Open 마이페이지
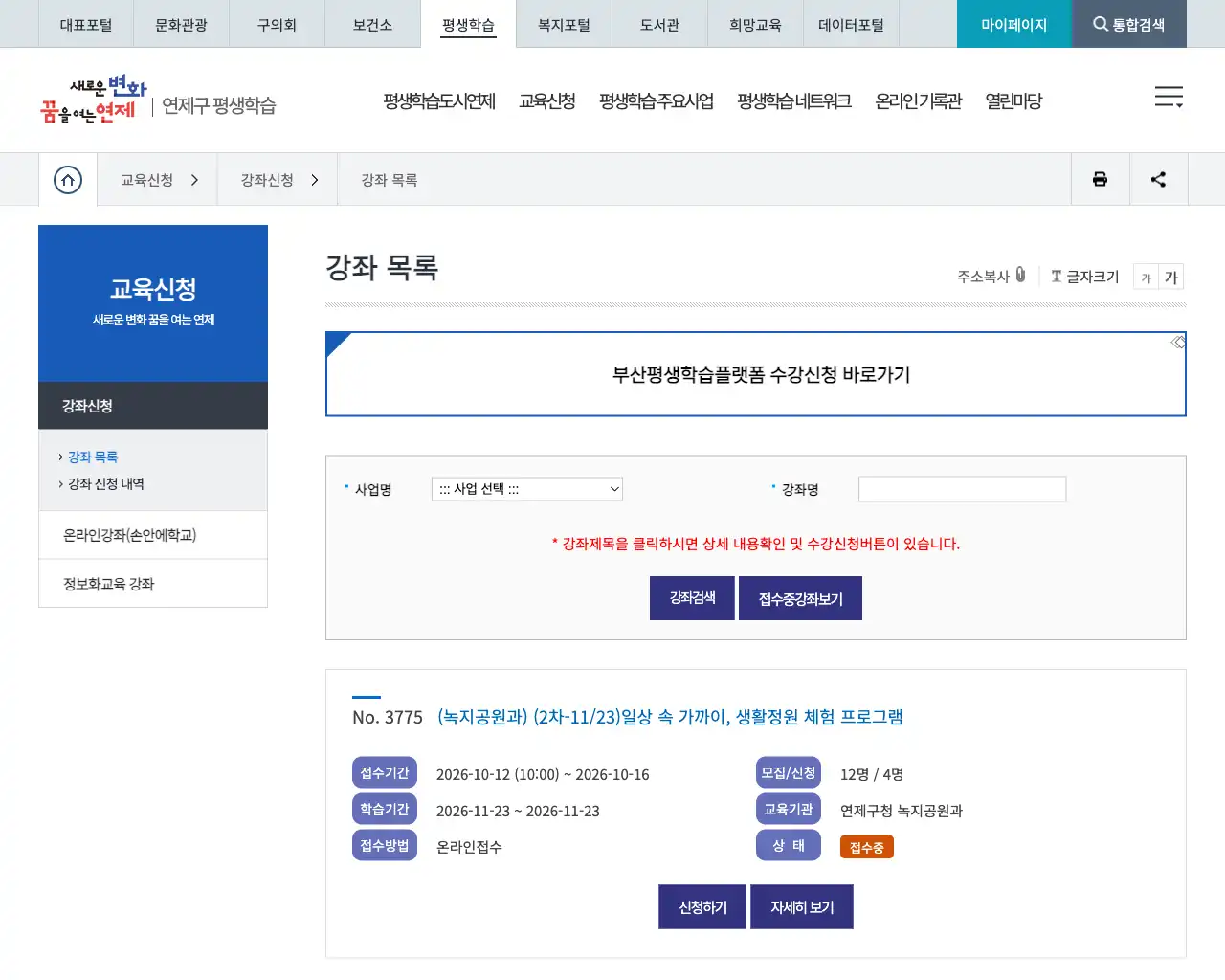This screenshot has height=980, width=1225. 1013,24
